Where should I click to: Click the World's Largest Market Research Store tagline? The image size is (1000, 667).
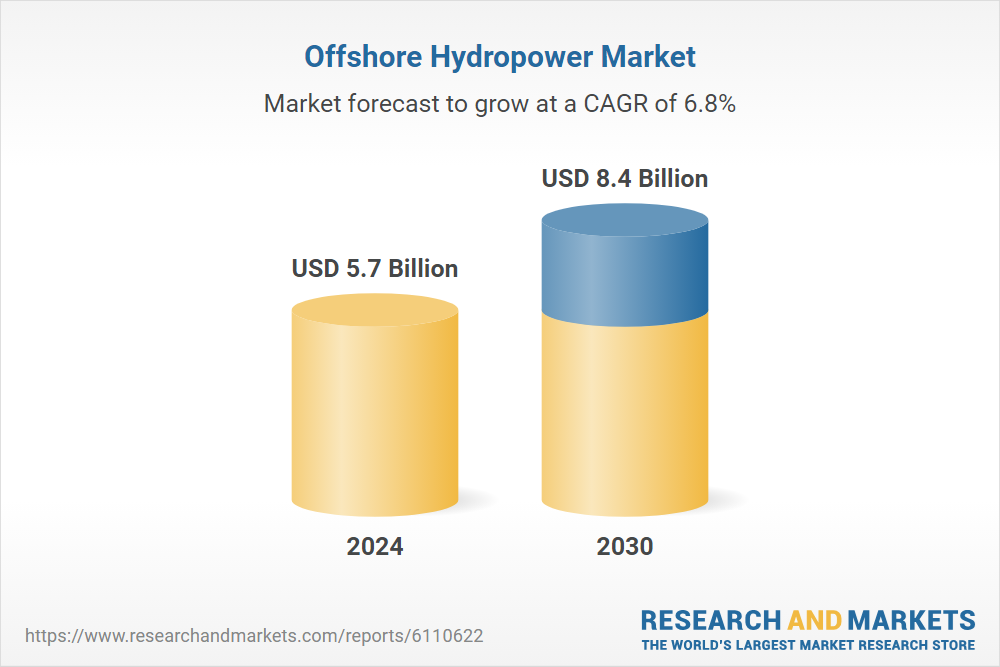click(807, 645)
